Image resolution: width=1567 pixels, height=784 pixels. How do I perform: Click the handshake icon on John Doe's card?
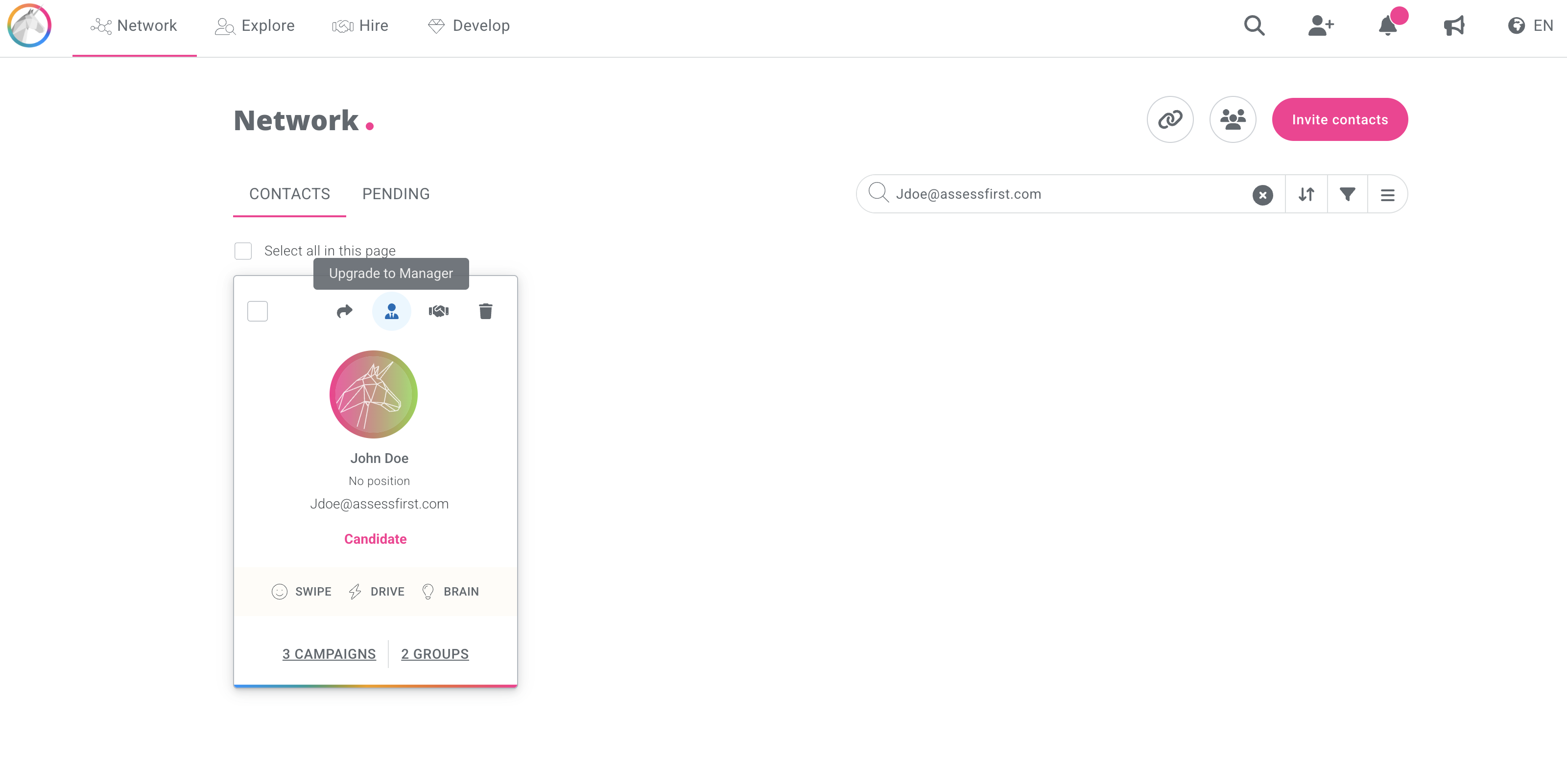(x=439, y=311)
